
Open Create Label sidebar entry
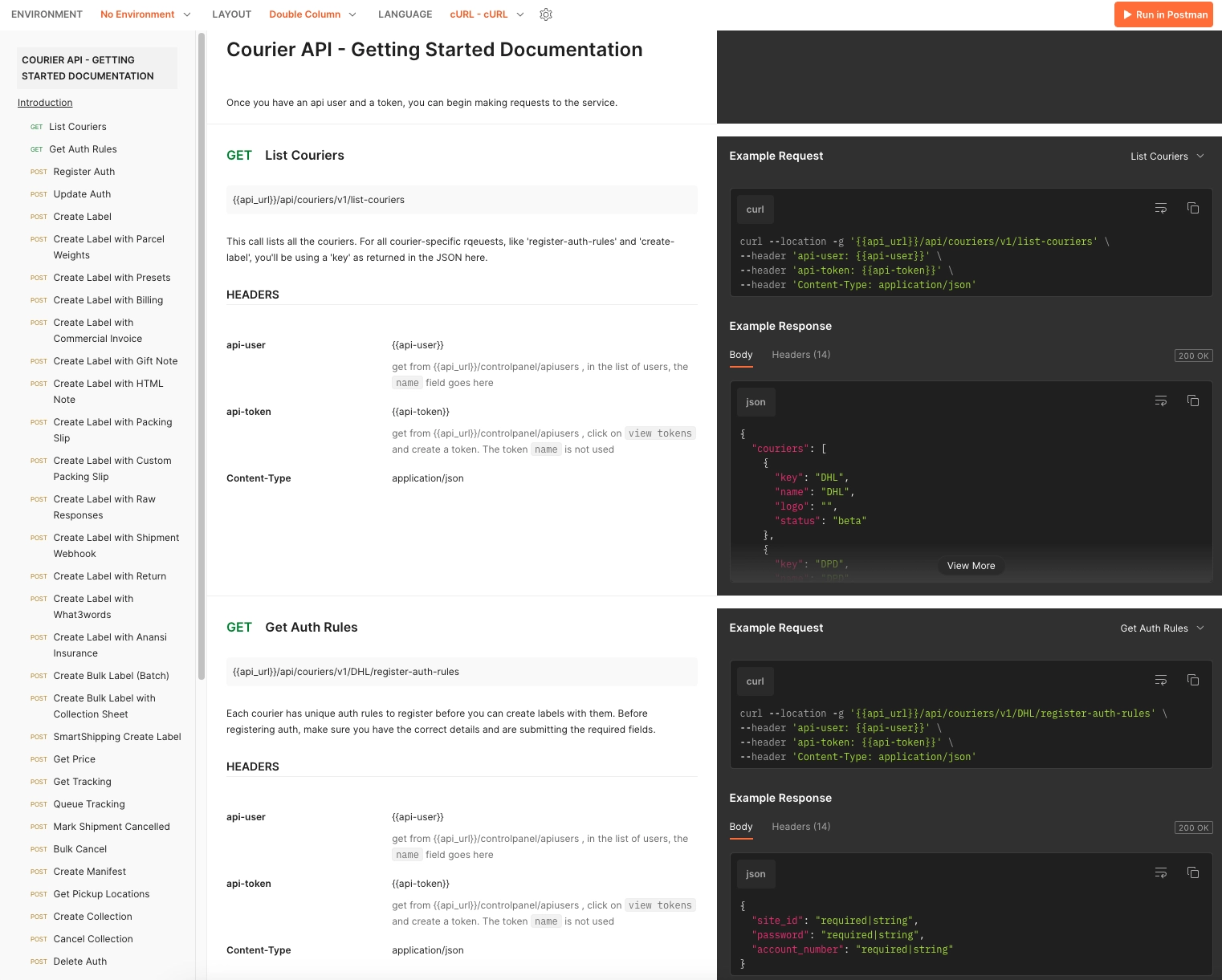click(x=82, y=217)
